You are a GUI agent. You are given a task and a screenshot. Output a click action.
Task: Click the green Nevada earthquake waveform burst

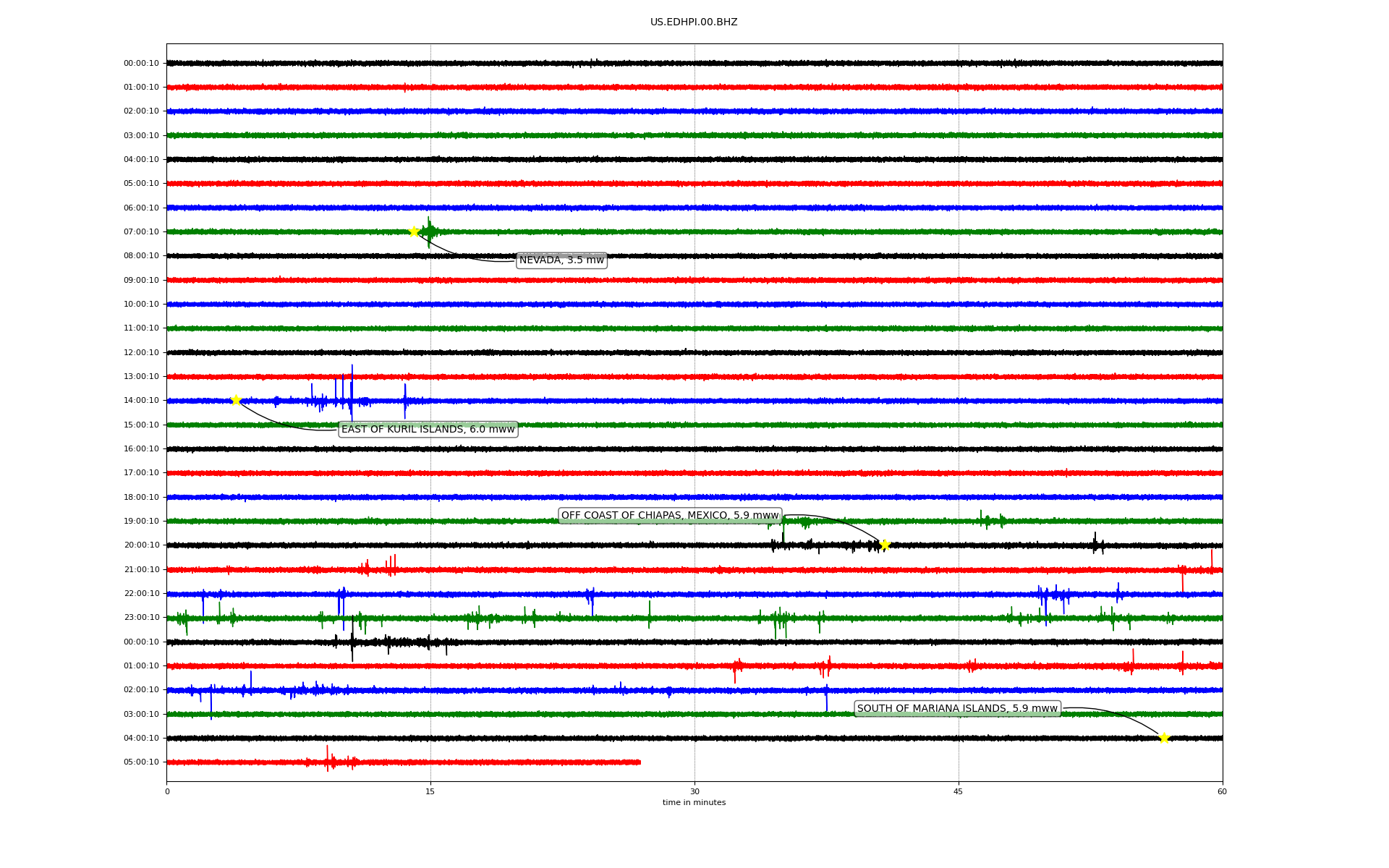[x=429, y=232]
